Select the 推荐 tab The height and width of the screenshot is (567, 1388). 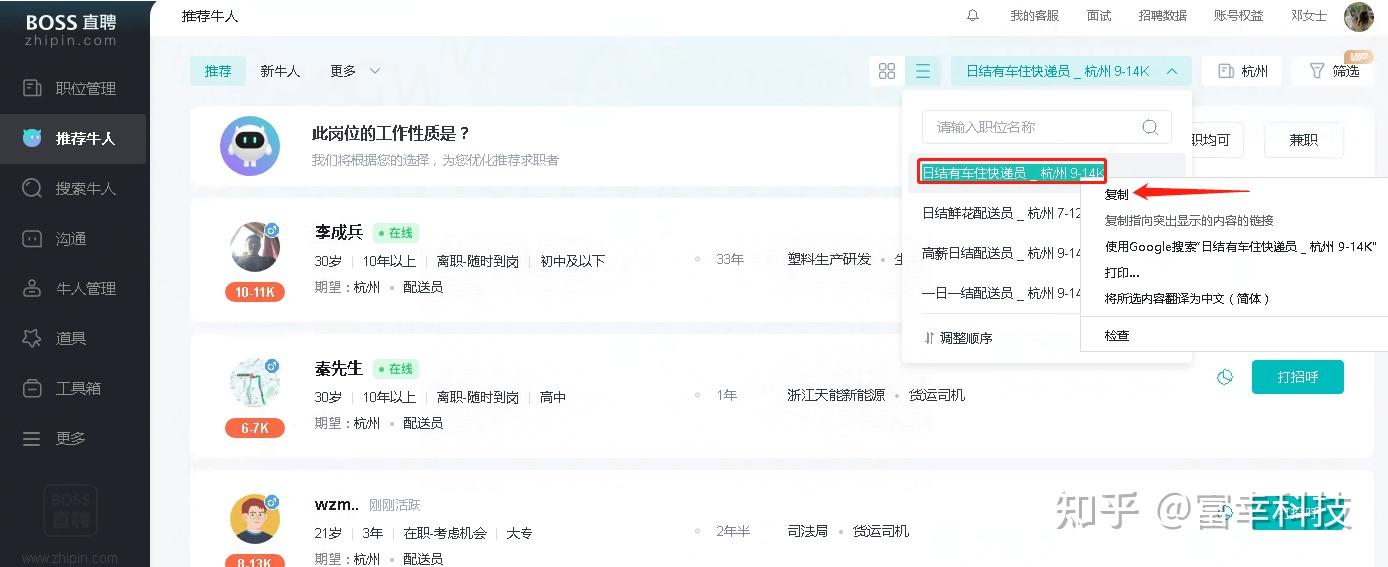tap(218, 71)
